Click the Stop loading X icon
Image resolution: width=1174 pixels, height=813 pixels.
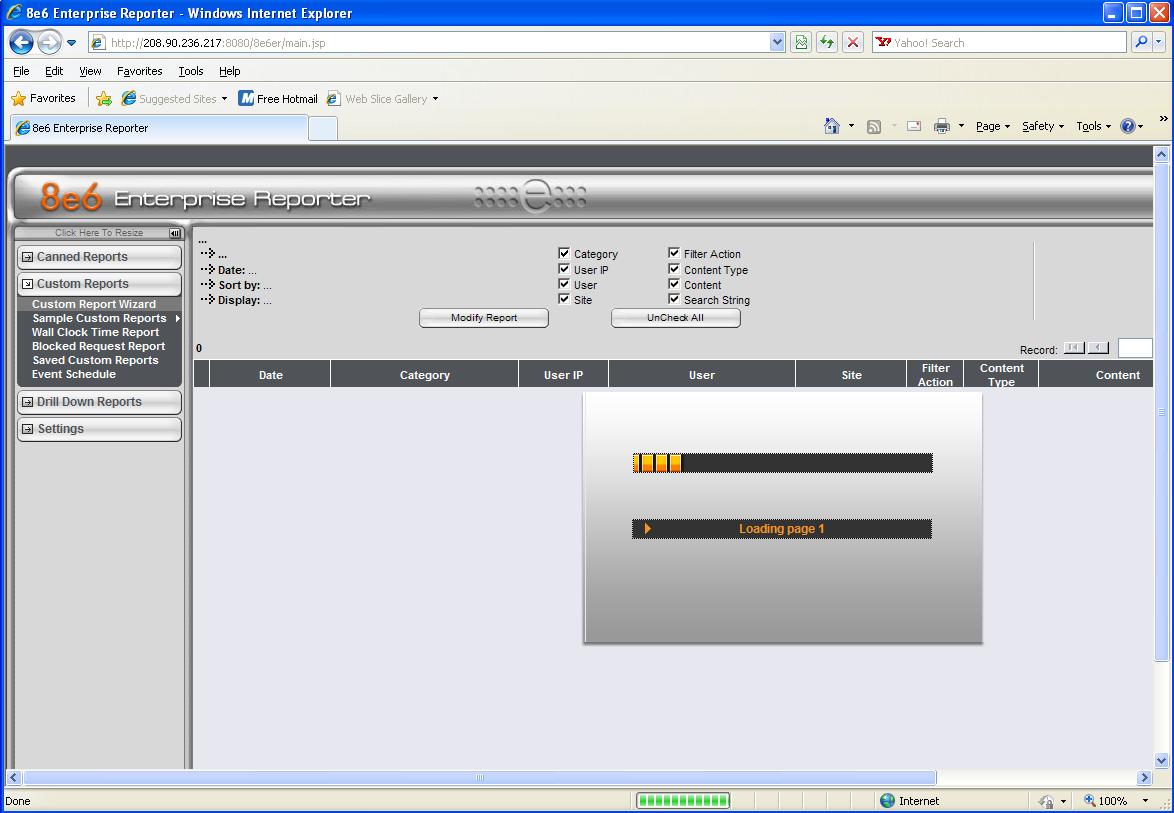[852, 43]
